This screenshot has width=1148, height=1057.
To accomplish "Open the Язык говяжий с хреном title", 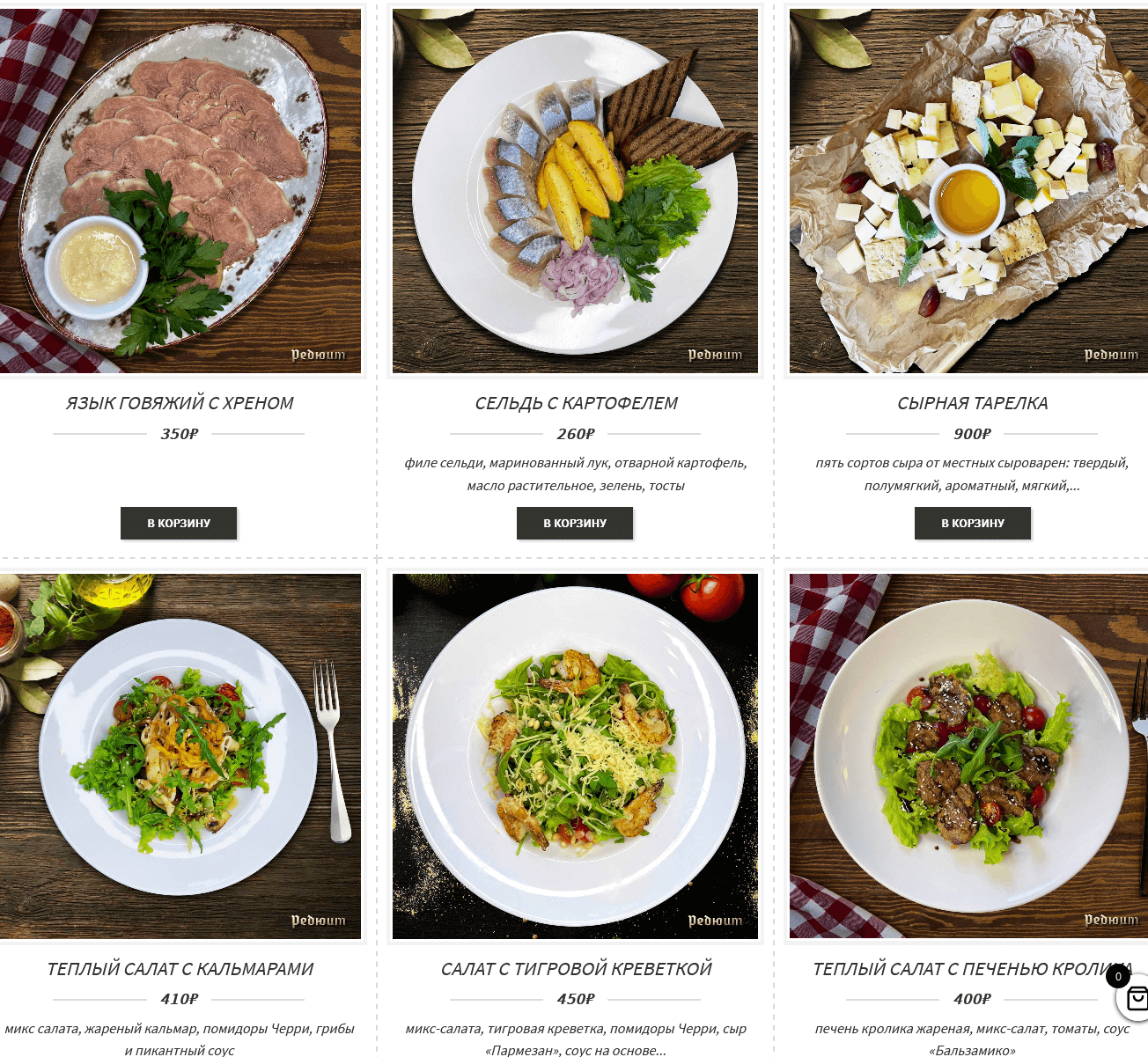I will pyautogui.click(x=180, y=403).
